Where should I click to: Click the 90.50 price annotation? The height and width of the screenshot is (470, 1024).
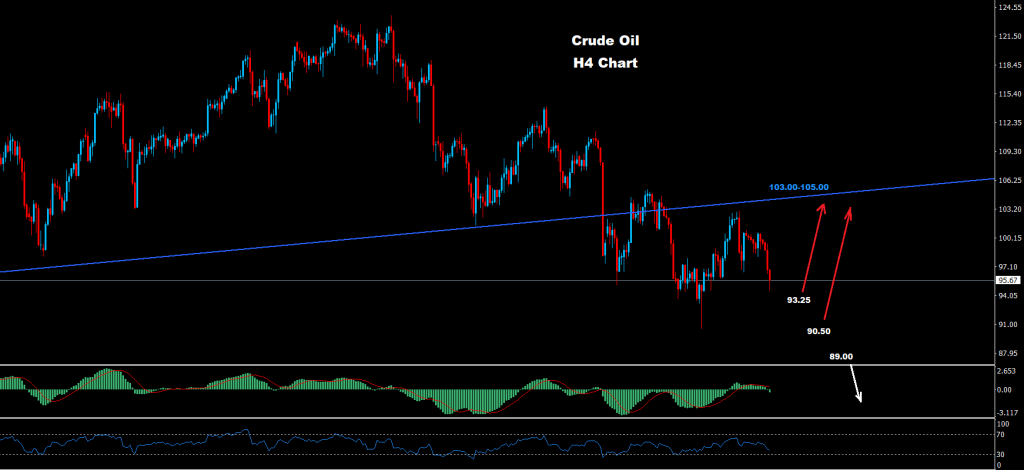(818, 332)
